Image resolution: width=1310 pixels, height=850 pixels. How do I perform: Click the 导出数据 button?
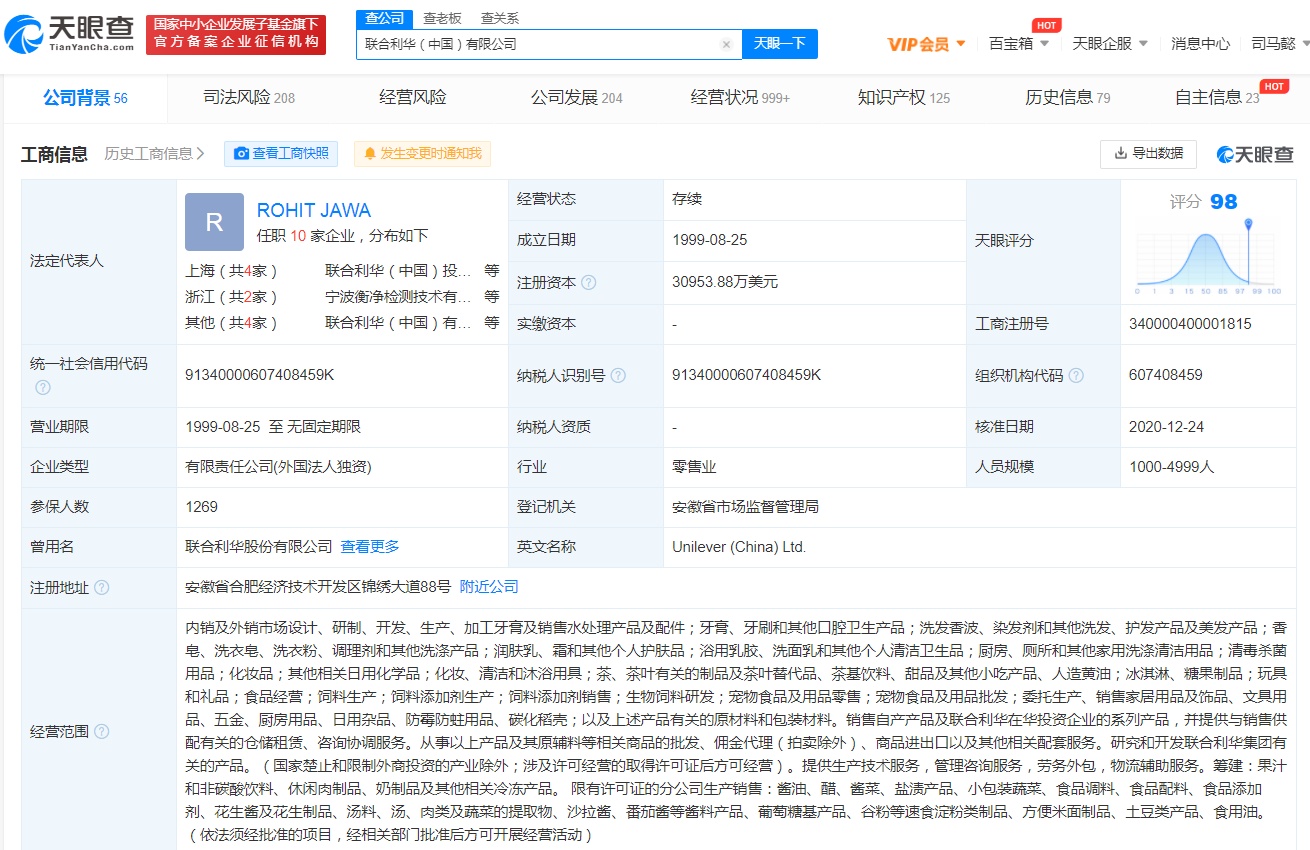click(x=1148, y=153)
